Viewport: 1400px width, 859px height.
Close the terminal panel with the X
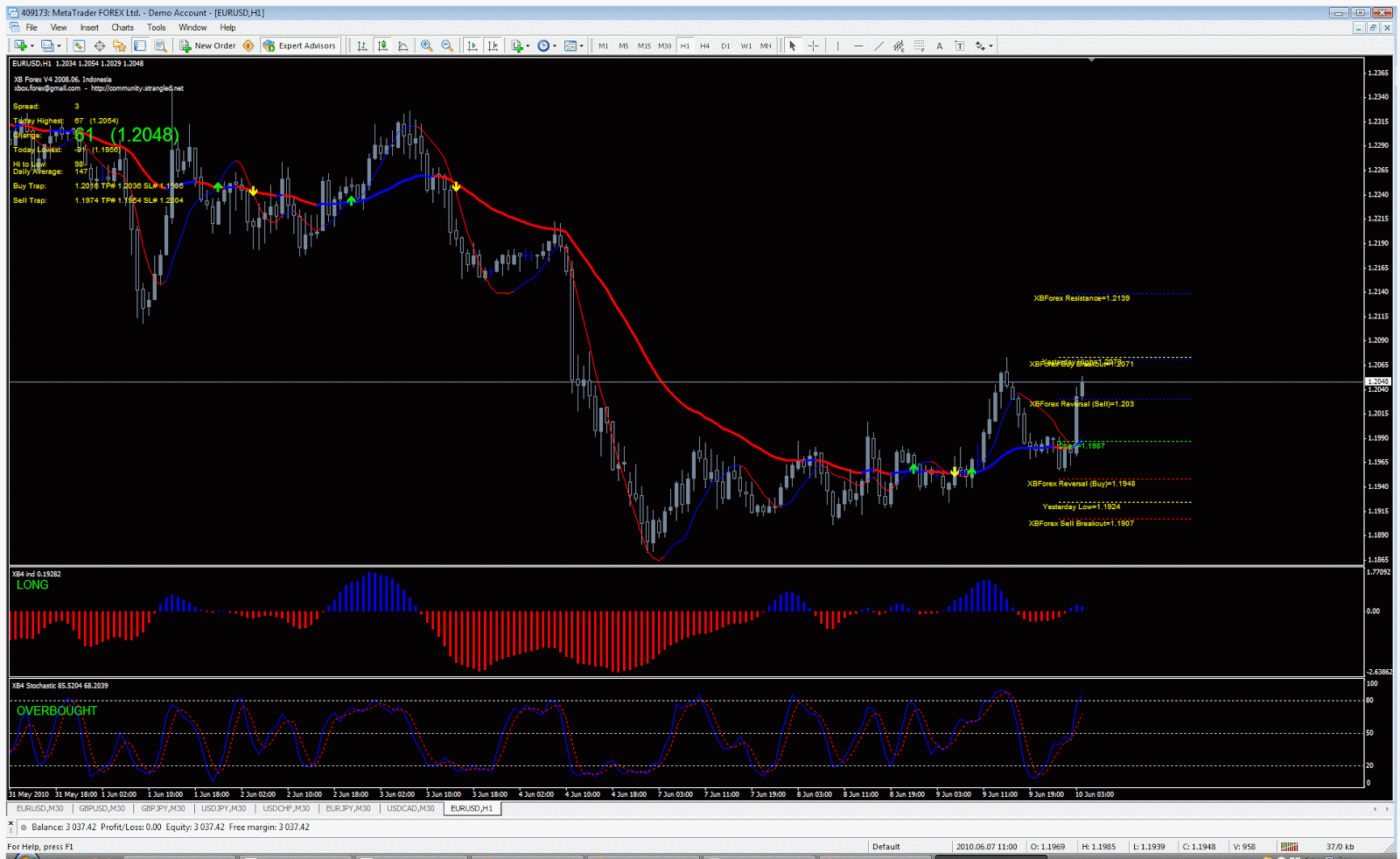click(11, 821)
